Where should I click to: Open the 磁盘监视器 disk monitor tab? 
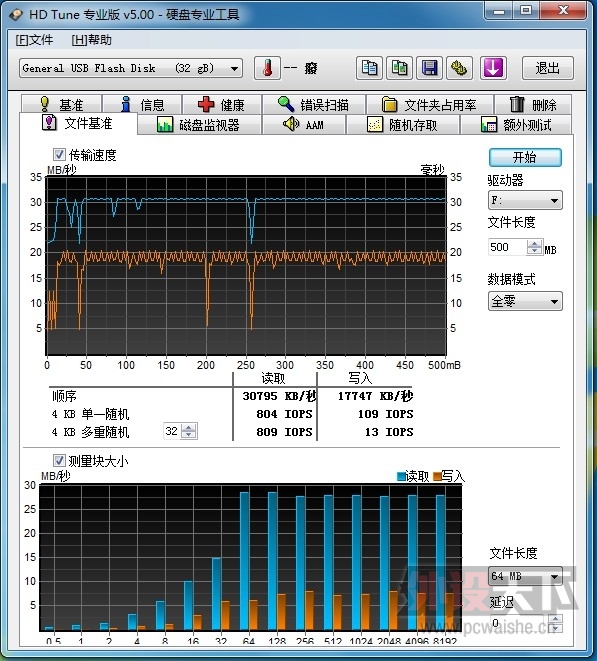point(199,125)
